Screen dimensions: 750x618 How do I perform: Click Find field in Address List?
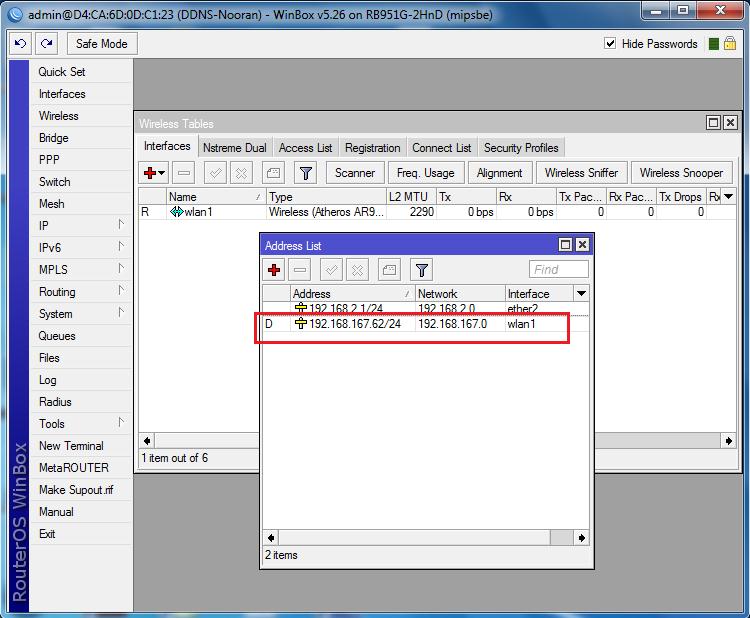pyautogui.click(x=559, y=269)
